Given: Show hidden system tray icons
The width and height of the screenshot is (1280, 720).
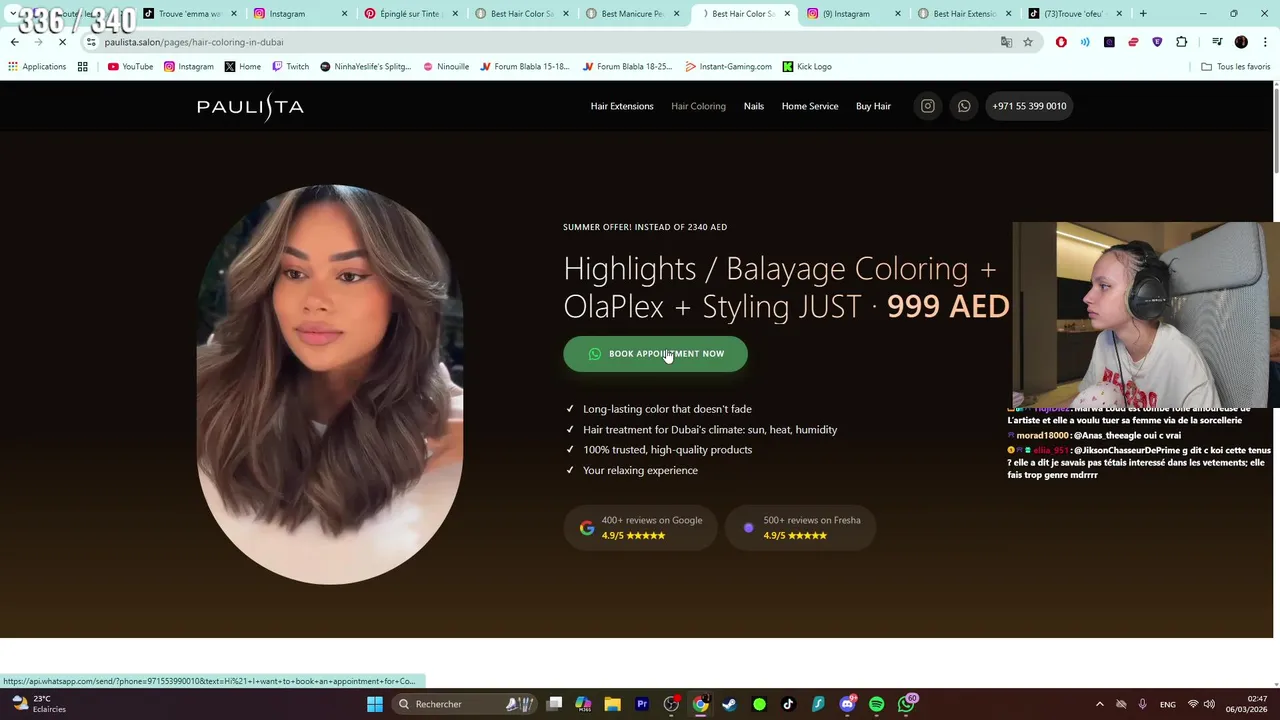Looking at the screenshot, I should (x=1099, y=704).
